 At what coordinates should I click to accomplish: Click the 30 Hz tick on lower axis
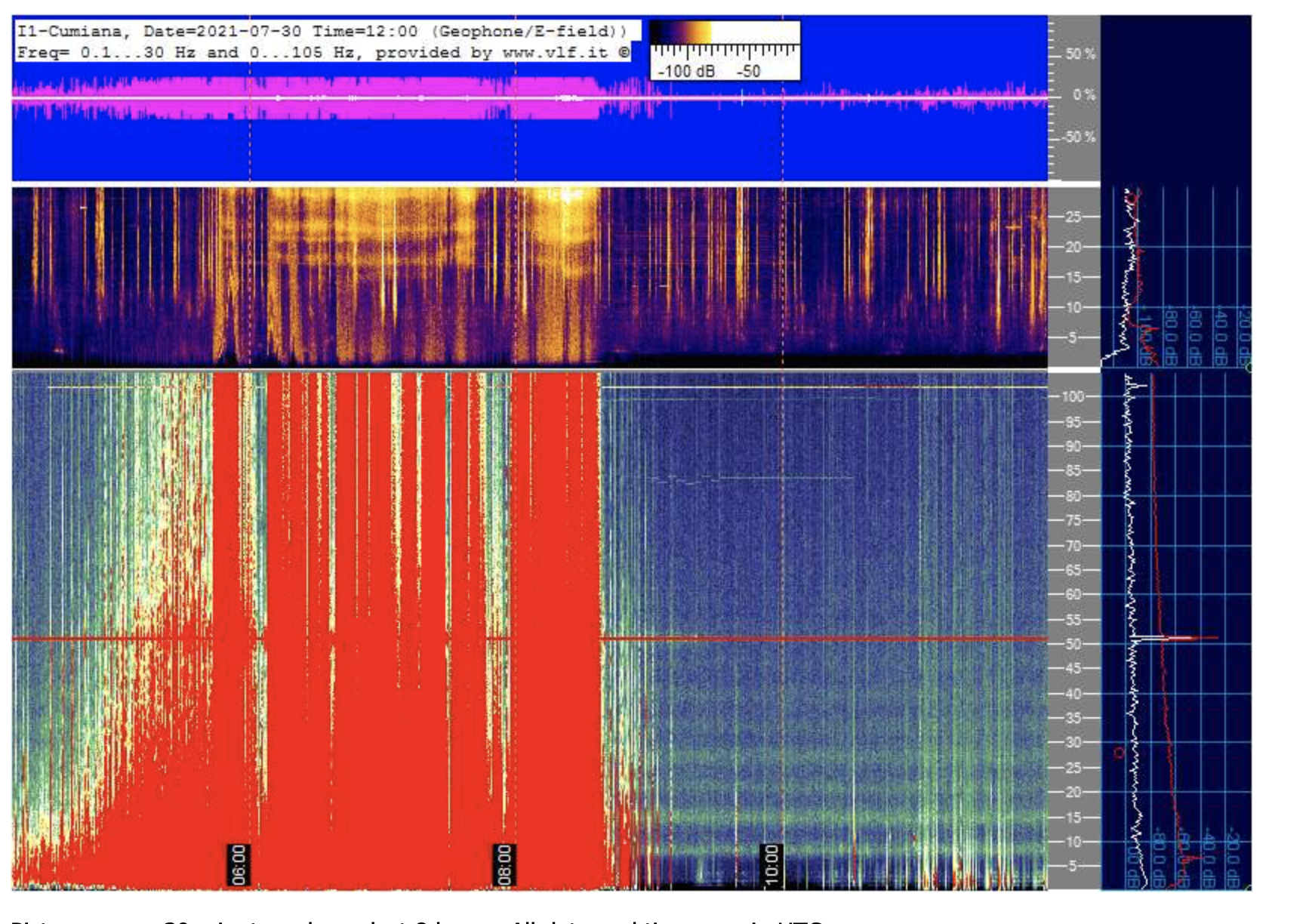click(x=1073, y=742)
